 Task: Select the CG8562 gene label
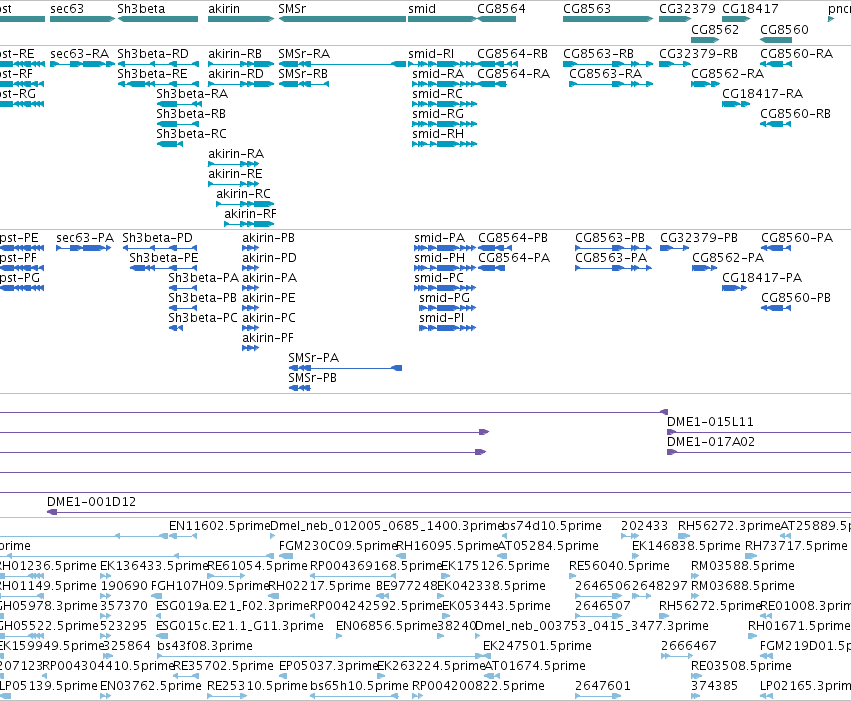(x=715, y=29)
